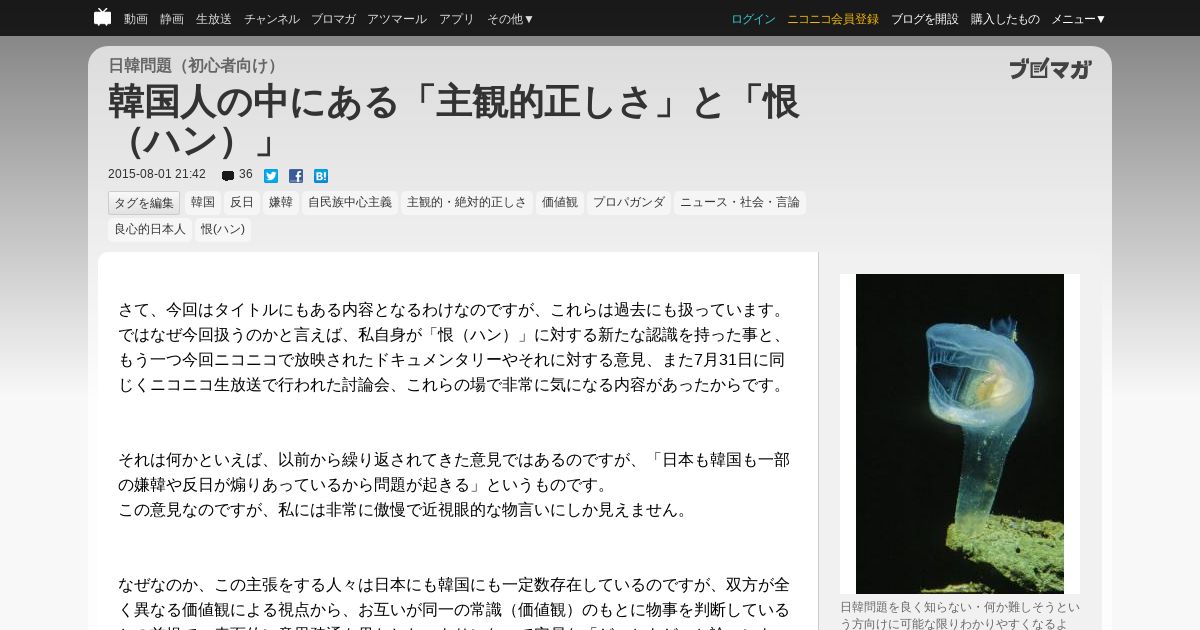Open blog title 日韓問題（初心者向け）
This screenshot has width=1200, height=630.
coord(194,66)
